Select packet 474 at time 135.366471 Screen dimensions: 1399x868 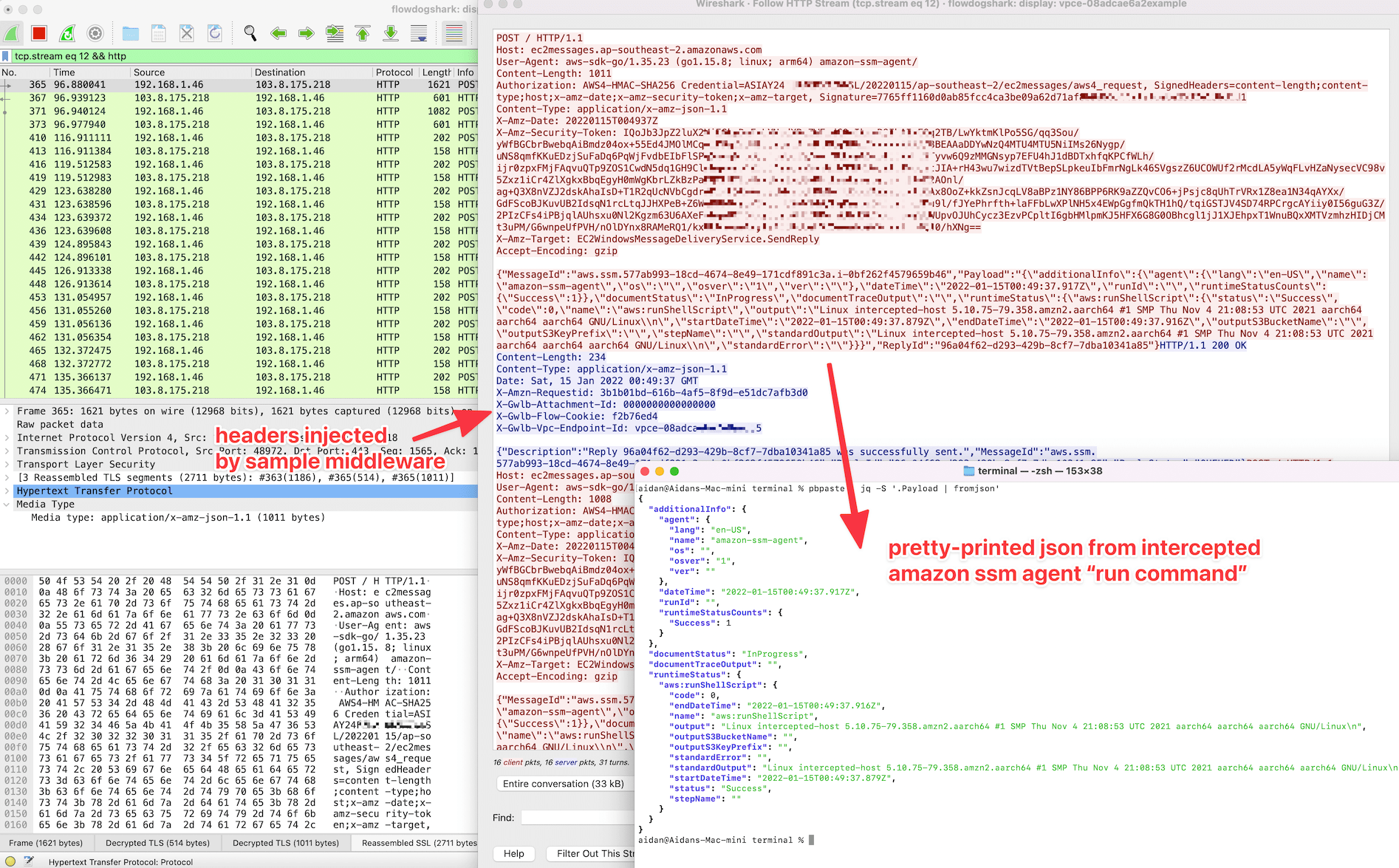239,391
